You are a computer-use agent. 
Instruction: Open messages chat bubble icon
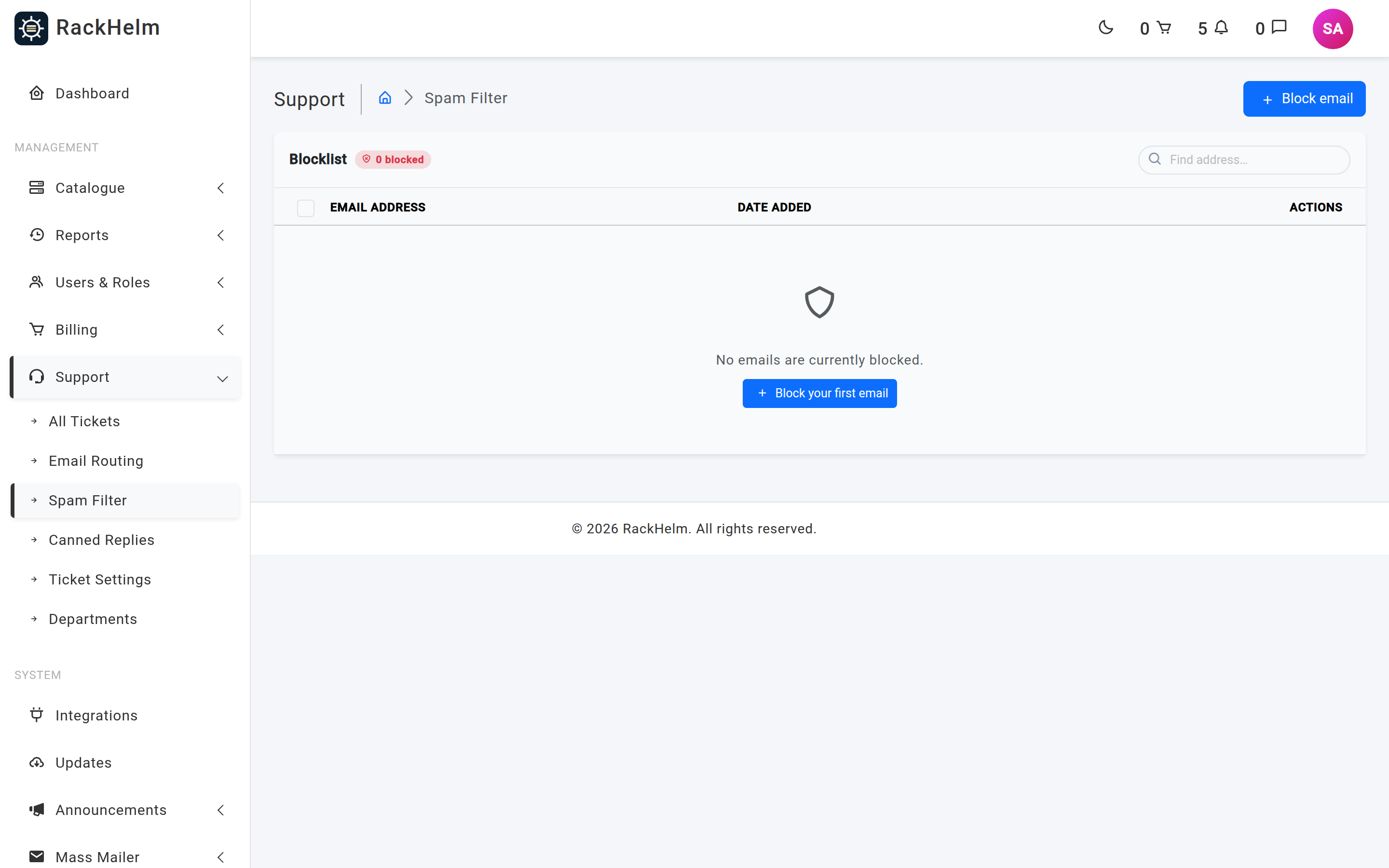click(x=1280, y=27)
